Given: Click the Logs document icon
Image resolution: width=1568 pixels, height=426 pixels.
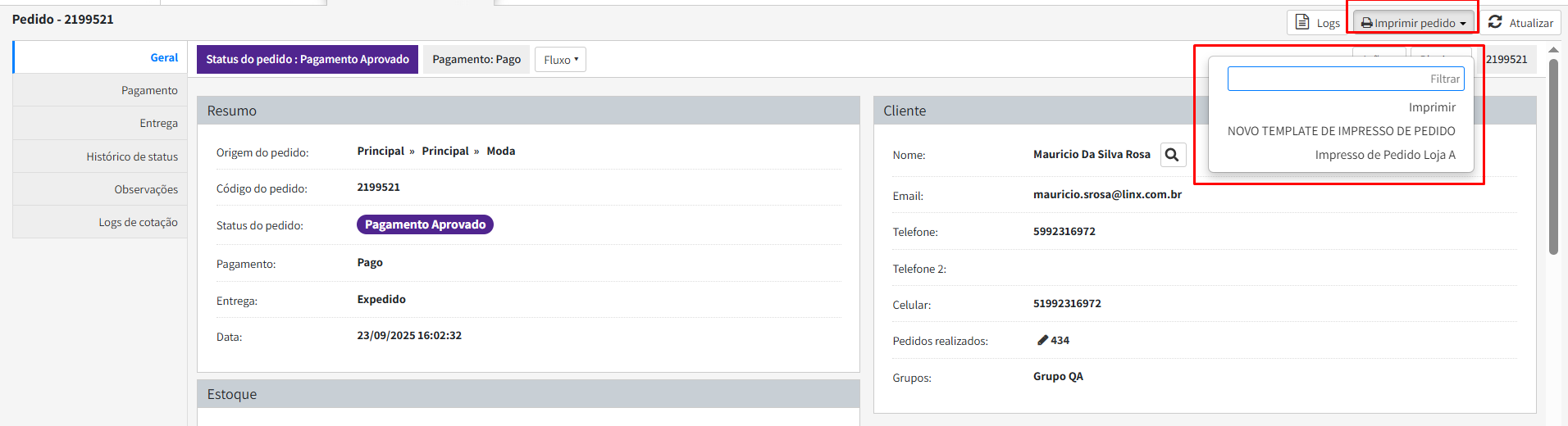Looking at the screenshot, I should [x=1302, y=22].
